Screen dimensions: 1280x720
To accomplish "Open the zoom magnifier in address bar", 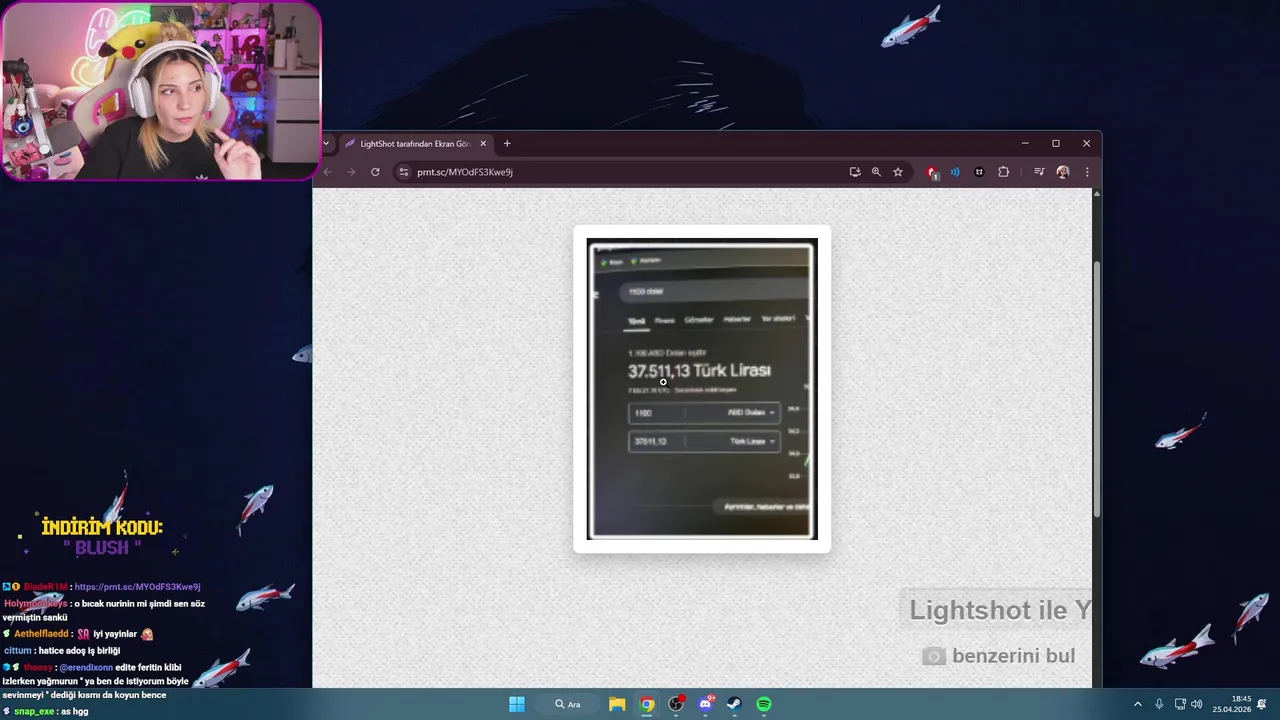I will click(876, 172).
